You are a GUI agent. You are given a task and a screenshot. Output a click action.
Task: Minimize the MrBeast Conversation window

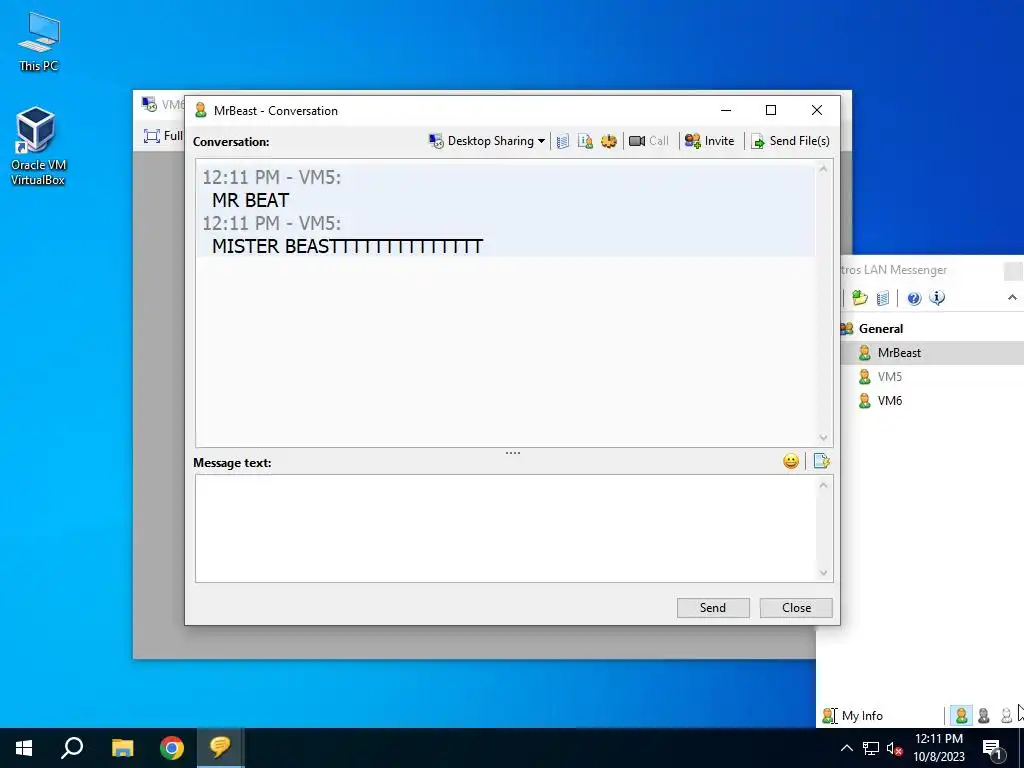point(726,110)
